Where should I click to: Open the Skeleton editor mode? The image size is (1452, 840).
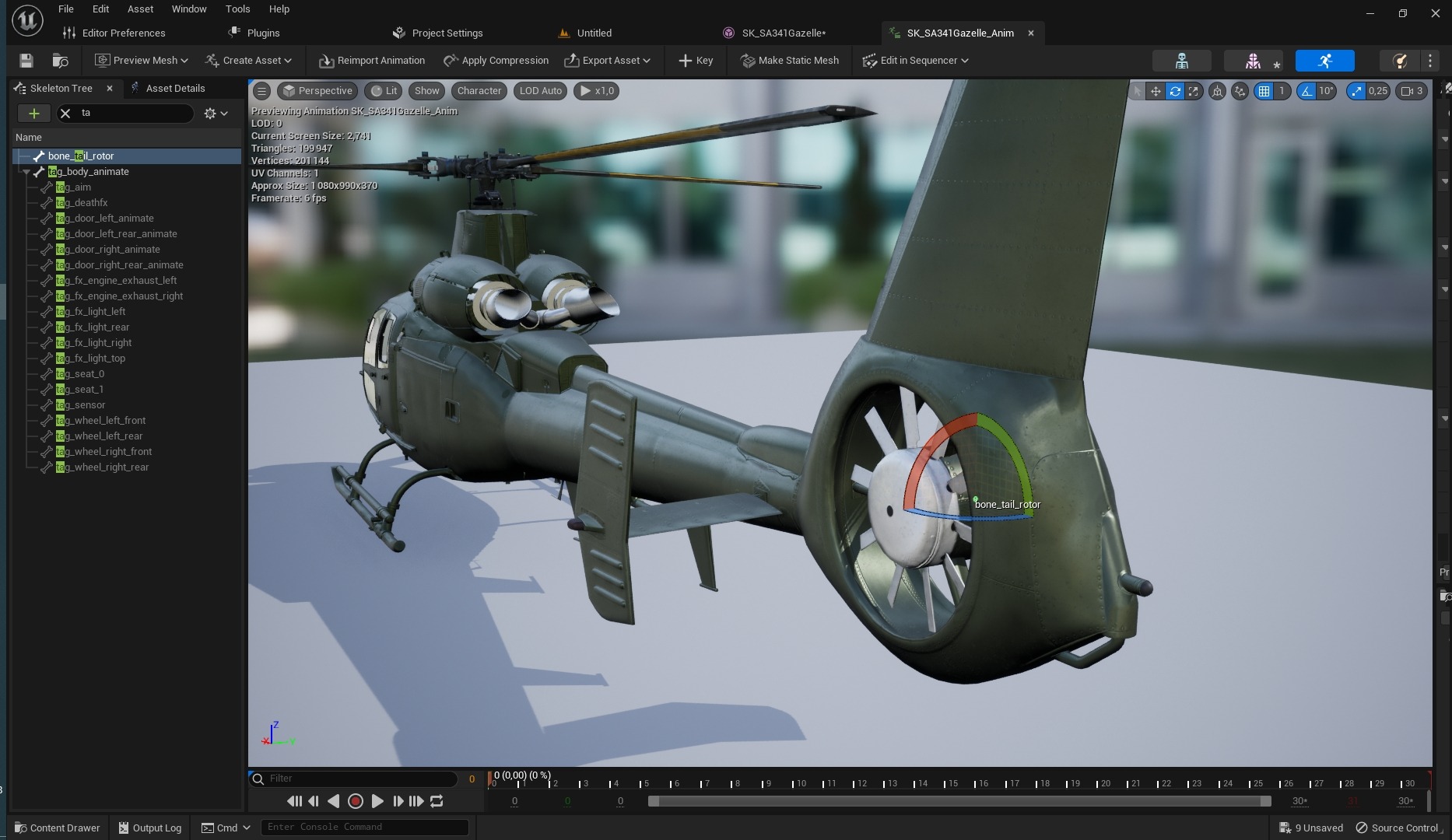pyautogui.click(x=1181, y=61)
